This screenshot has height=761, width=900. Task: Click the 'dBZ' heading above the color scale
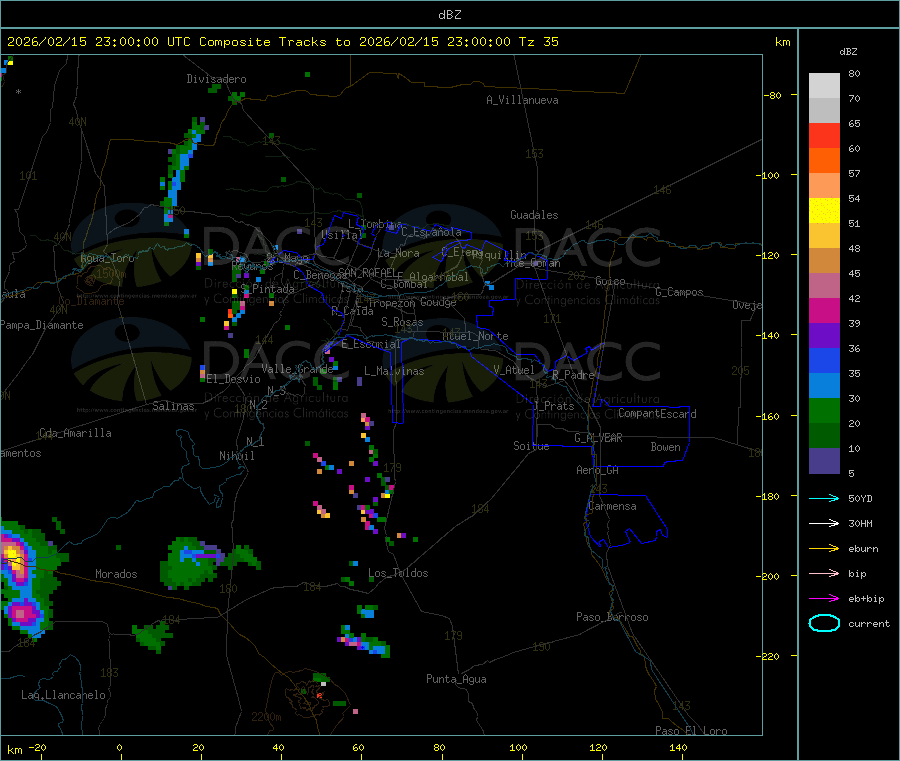point(848,52)
